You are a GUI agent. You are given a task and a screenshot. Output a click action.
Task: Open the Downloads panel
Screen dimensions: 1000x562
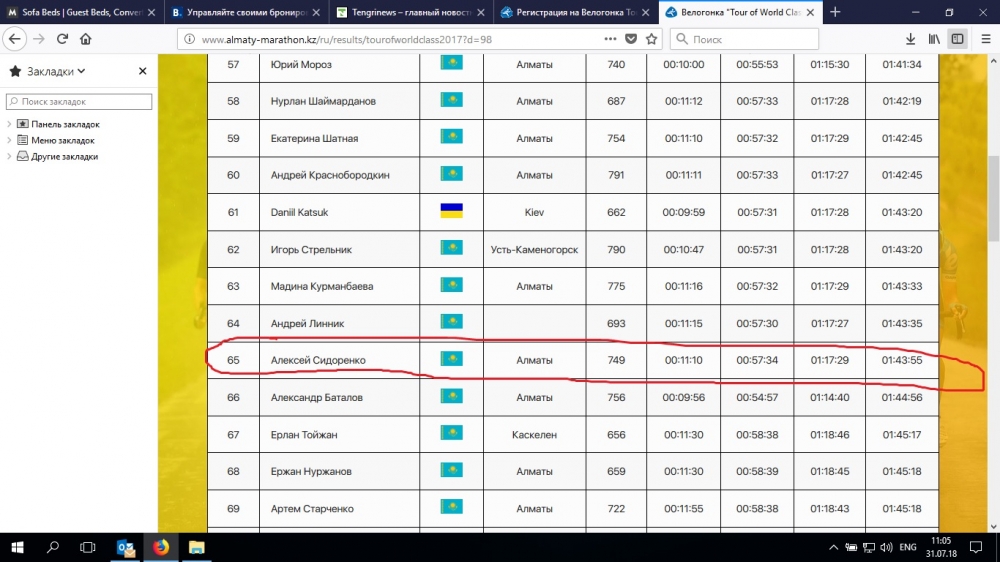click(x=910, y=39)
